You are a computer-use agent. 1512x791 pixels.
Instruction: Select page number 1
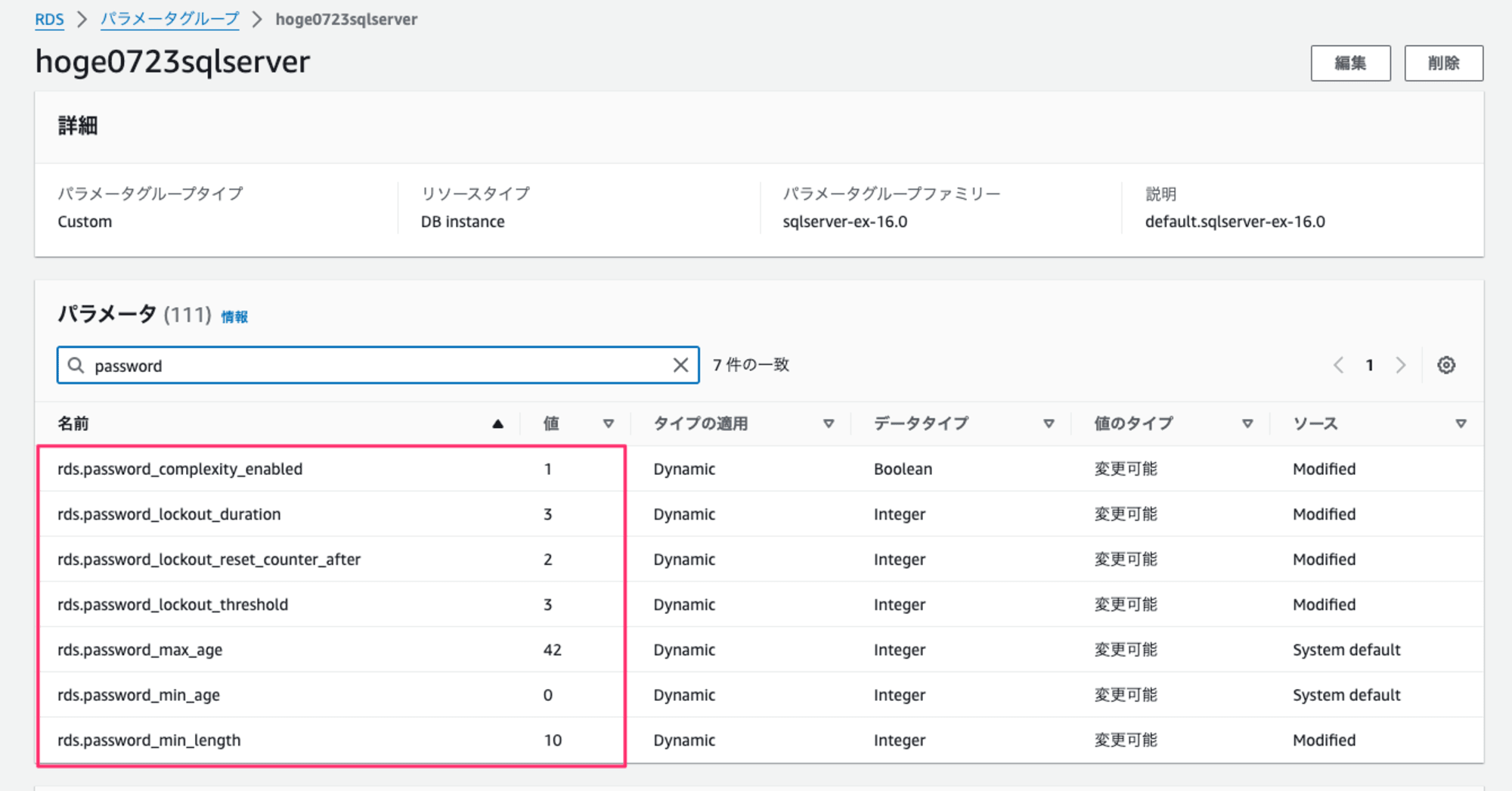(x=1369, y=365)
